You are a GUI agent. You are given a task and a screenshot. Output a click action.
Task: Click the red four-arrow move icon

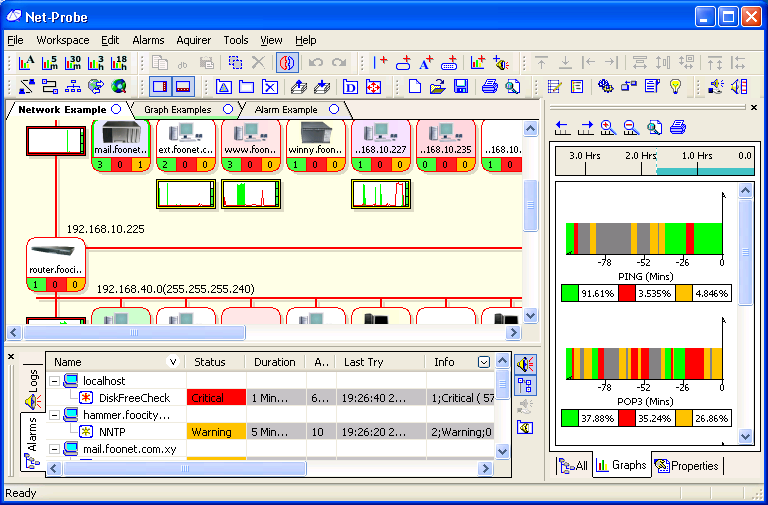(x=373, y=87)
